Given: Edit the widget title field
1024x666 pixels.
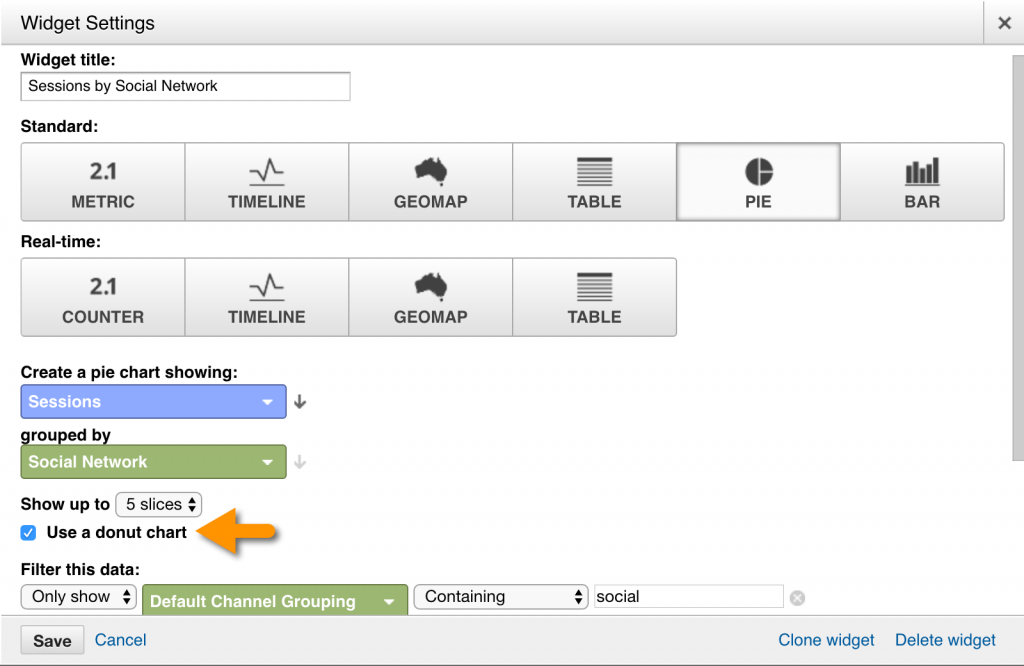Looking at the screenshot, I should [185, 86].
